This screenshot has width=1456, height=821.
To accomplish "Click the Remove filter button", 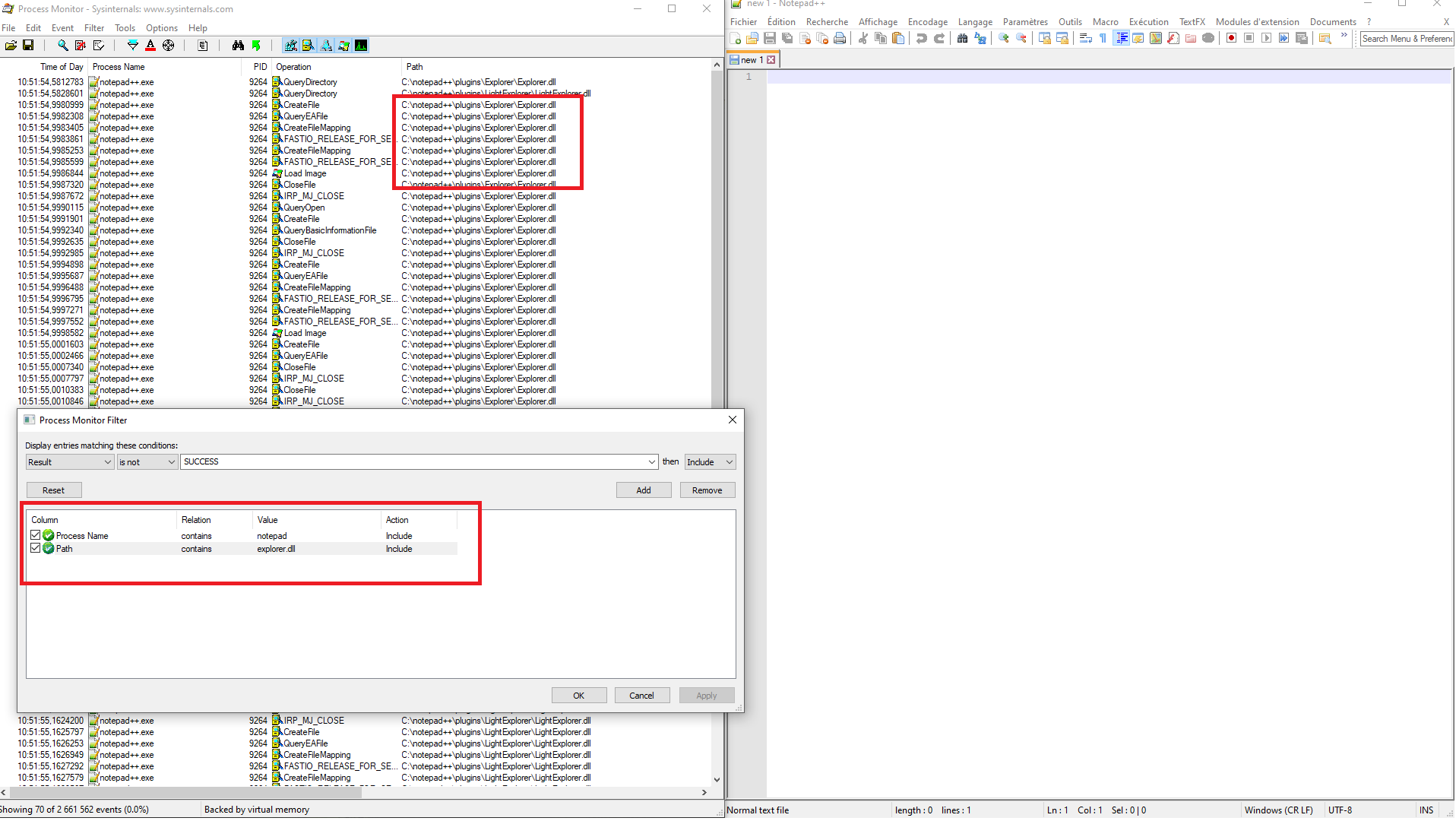I will (707, 490).
